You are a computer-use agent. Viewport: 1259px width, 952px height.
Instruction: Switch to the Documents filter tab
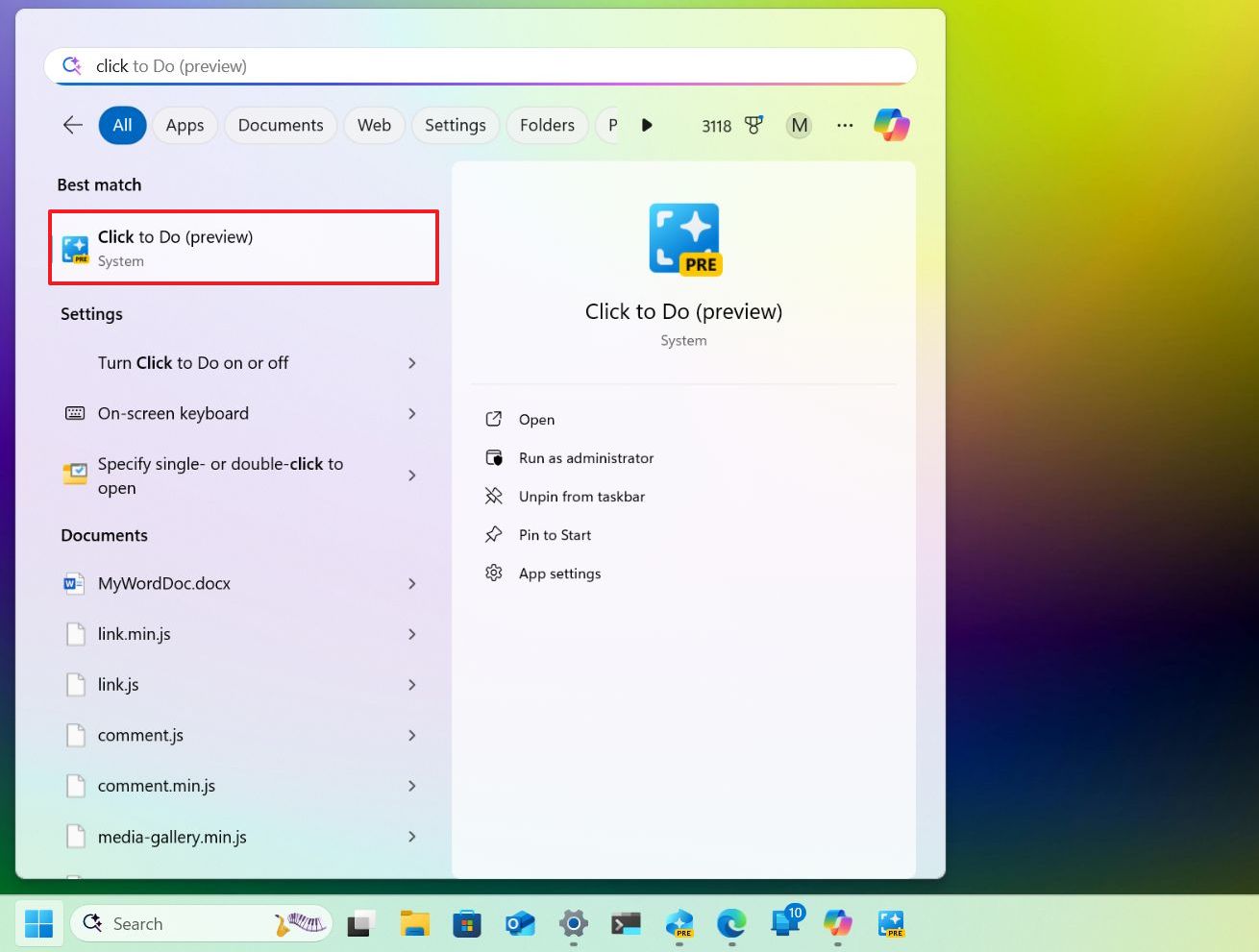pos(280,125)
